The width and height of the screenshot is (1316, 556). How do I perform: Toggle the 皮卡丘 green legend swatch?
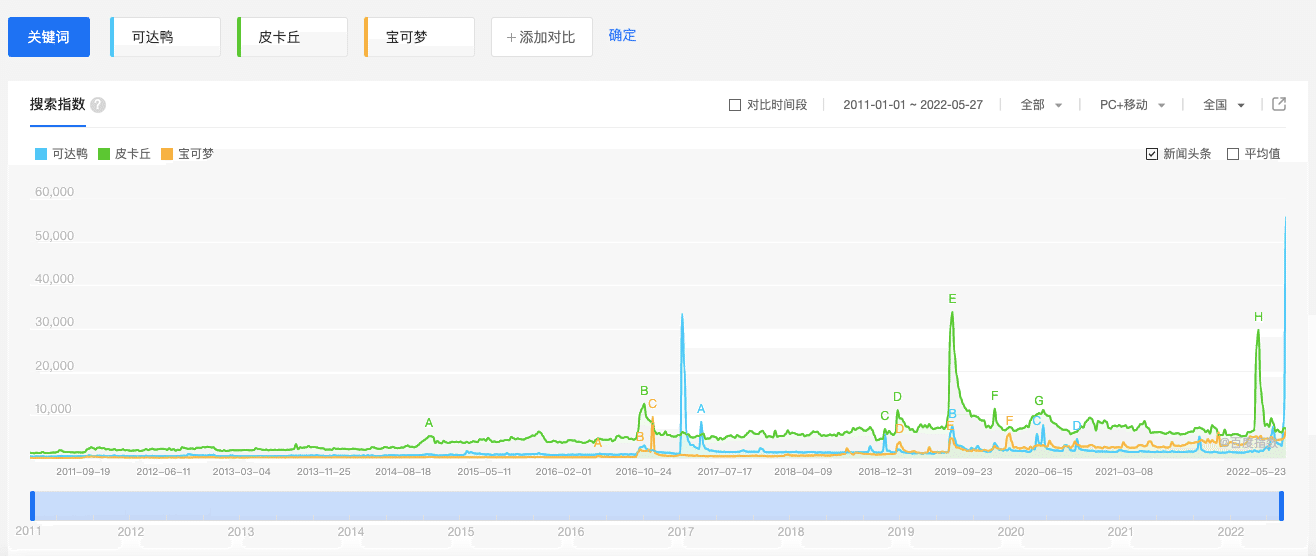click(104, 154)
